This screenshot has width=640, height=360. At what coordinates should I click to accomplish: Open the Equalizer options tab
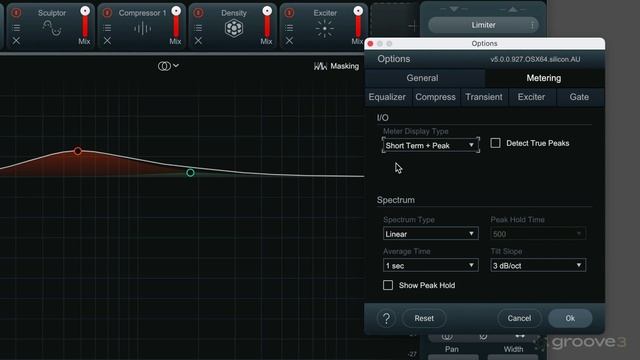pos(387,97)
